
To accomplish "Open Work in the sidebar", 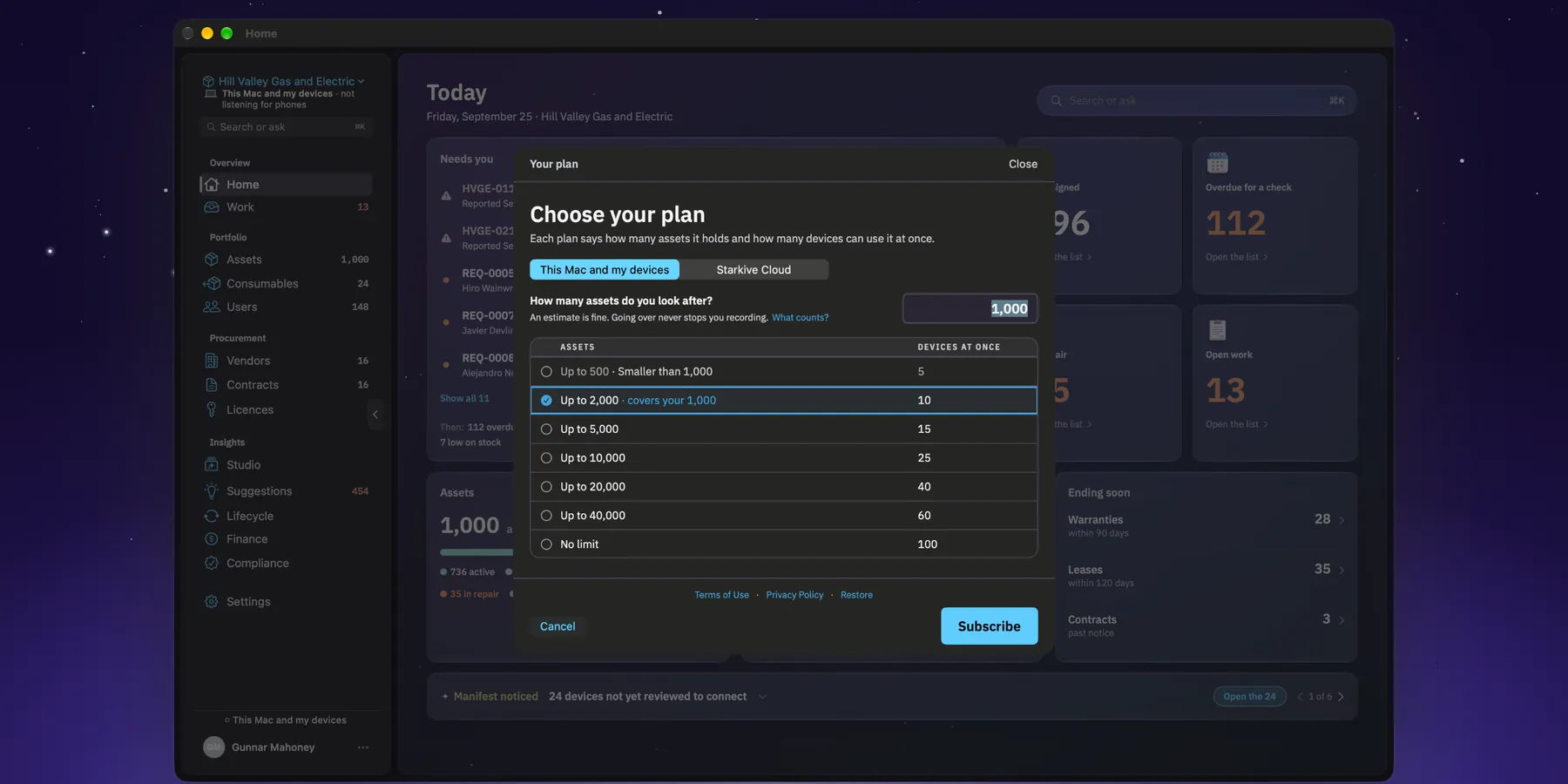I will (x=286, y=207).
